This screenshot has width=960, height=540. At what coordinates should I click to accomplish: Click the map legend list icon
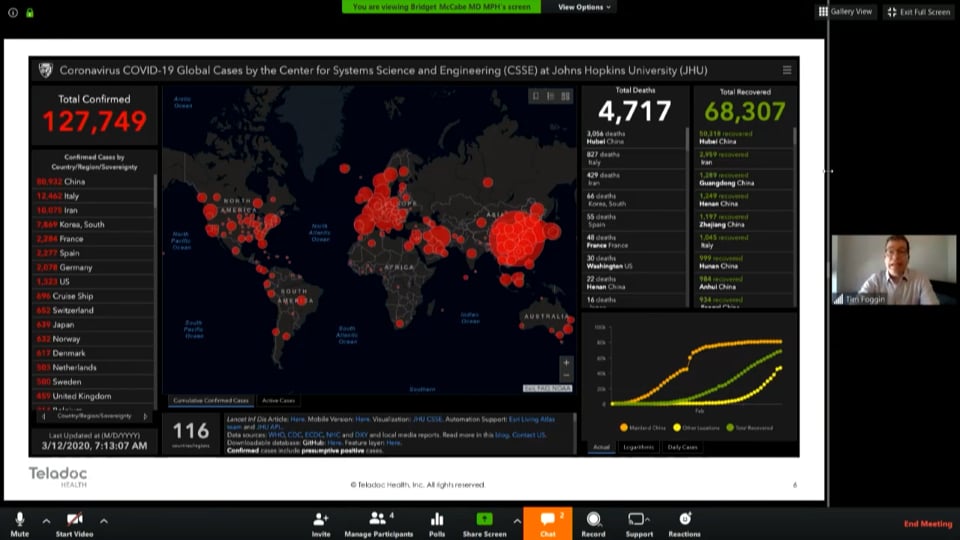click(550, 96)
